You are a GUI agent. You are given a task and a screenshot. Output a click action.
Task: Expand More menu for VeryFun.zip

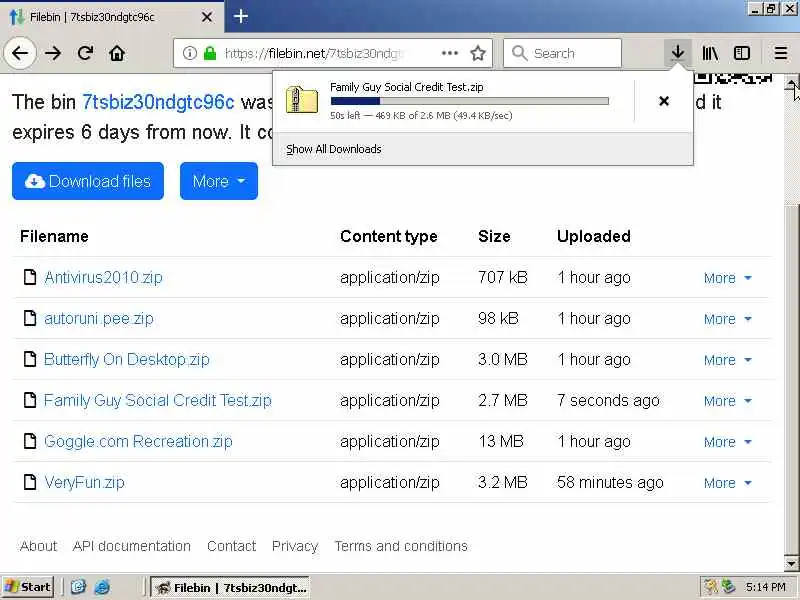pos(728,483)
